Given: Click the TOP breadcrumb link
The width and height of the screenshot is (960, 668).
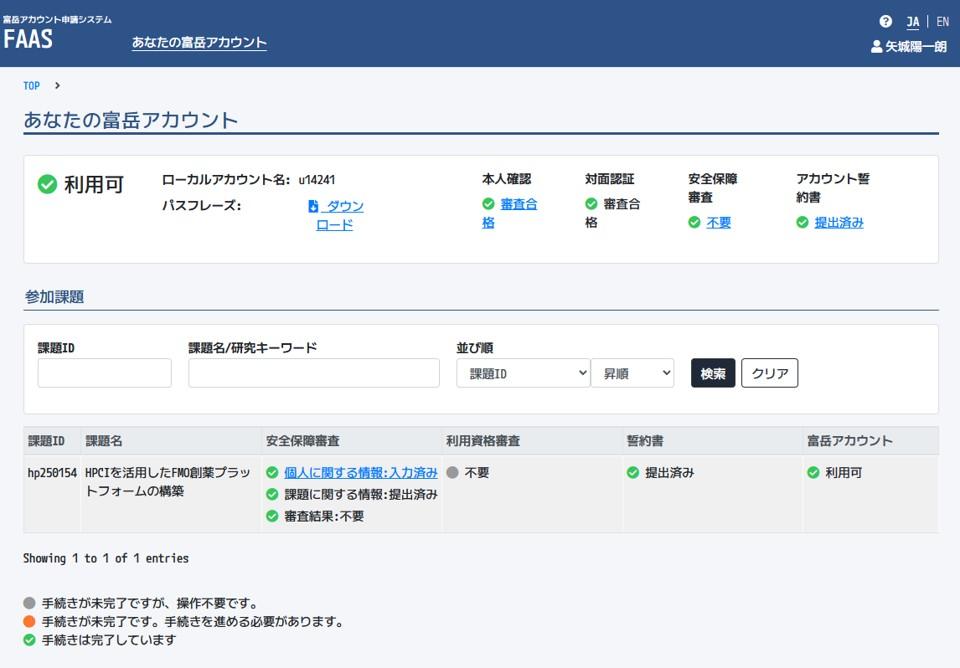Looking at the screenshot, I should pos(32,86).
